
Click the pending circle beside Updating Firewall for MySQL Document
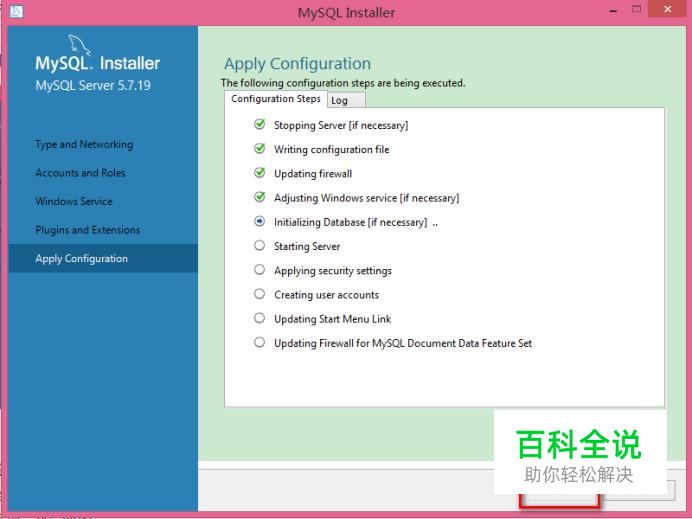[x=260, y=342]
